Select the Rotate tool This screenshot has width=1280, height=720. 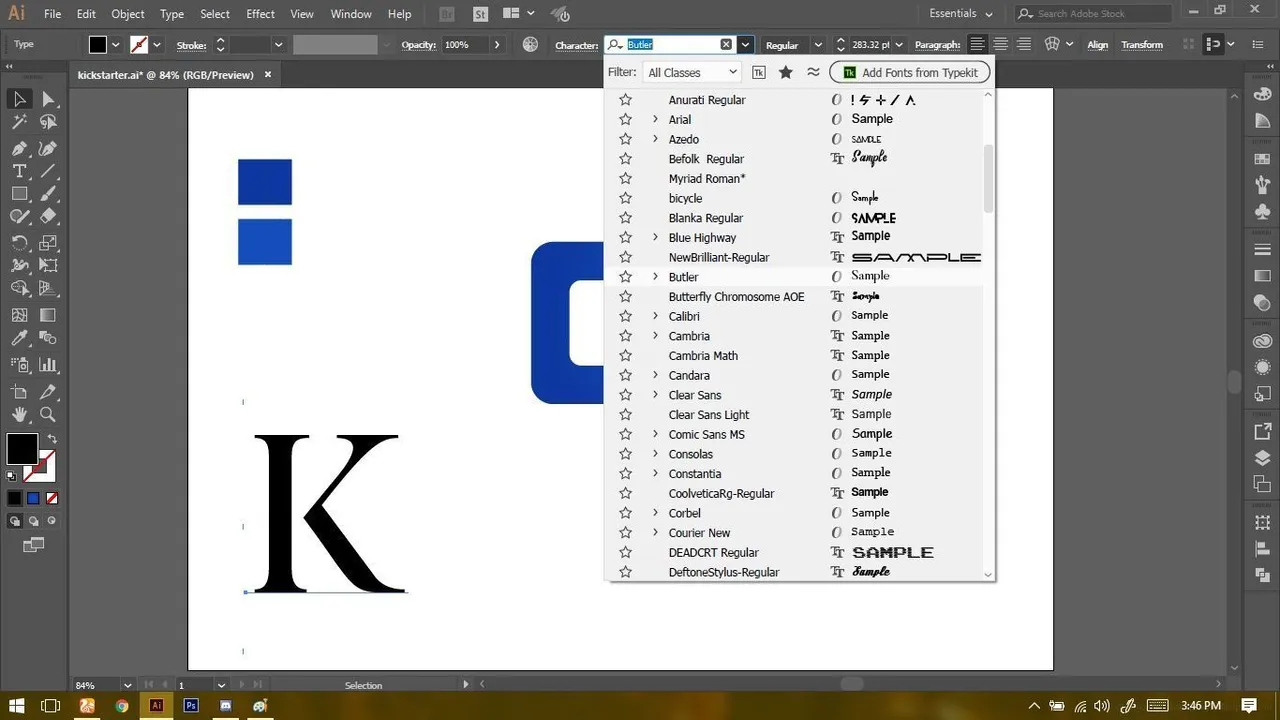(x=19, y=243)
